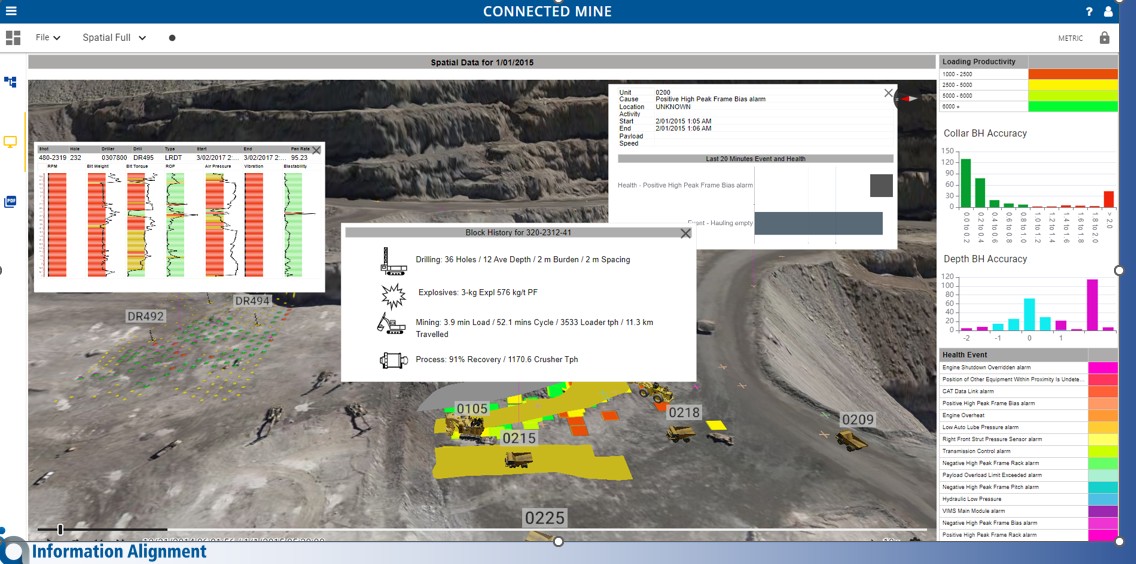Open the help question mark
The width and height of the screenshot is (1136, 564).
pyautogui.click(x=1090, y=12)
